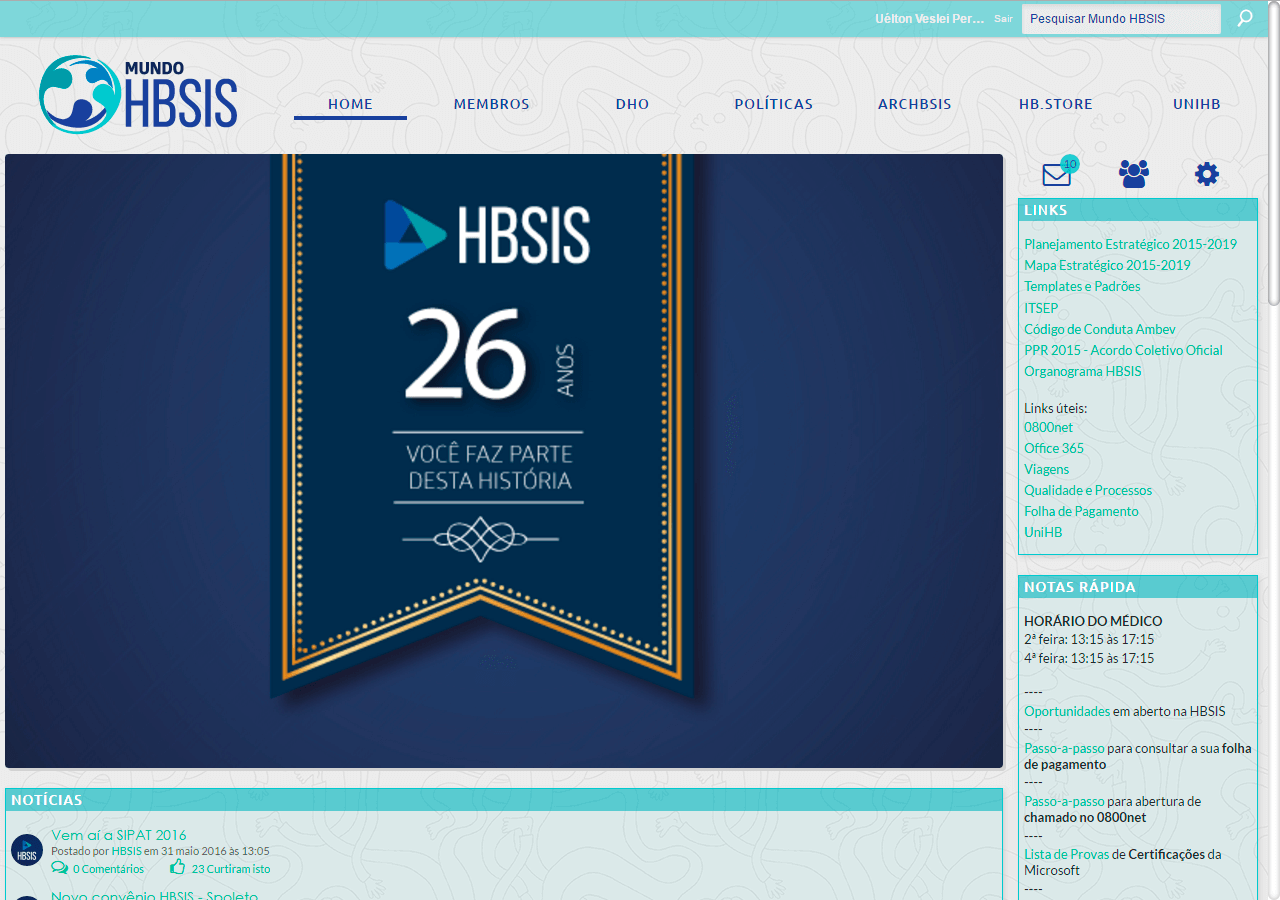Open the Office 365 link
1280x900 pixels.
[x=1054, y=448]
